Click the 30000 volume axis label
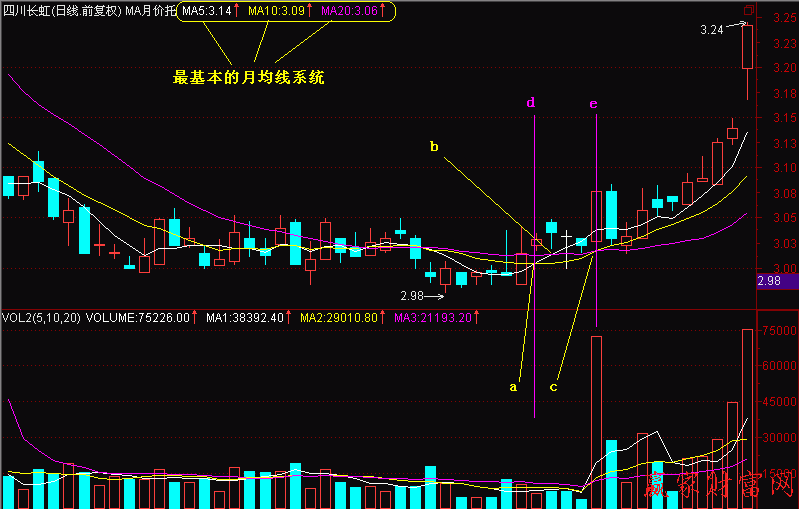The image size is (799, 509). tap(779, 437)
